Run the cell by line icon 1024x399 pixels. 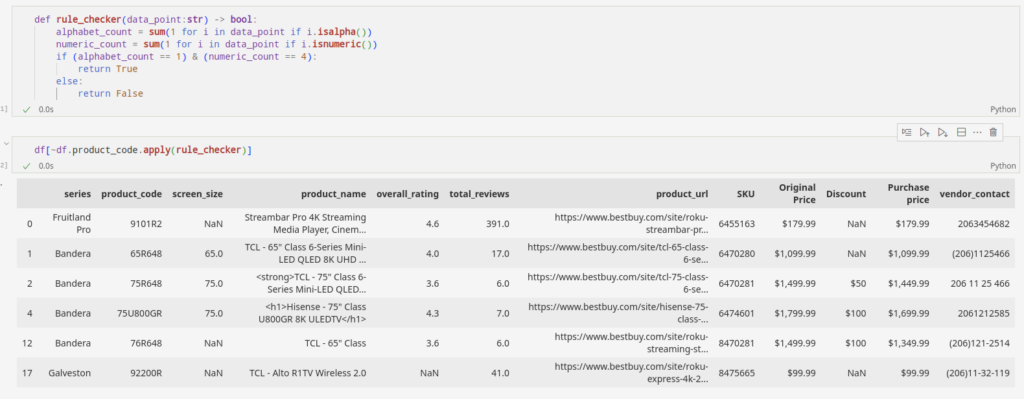click(x=906, y=132)
